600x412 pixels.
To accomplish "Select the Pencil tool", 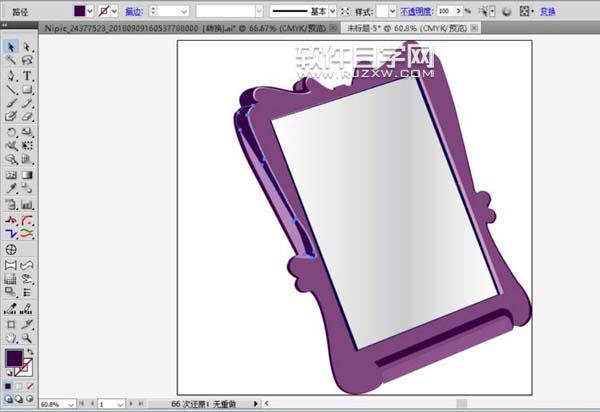I will click(x=27, y=103).
